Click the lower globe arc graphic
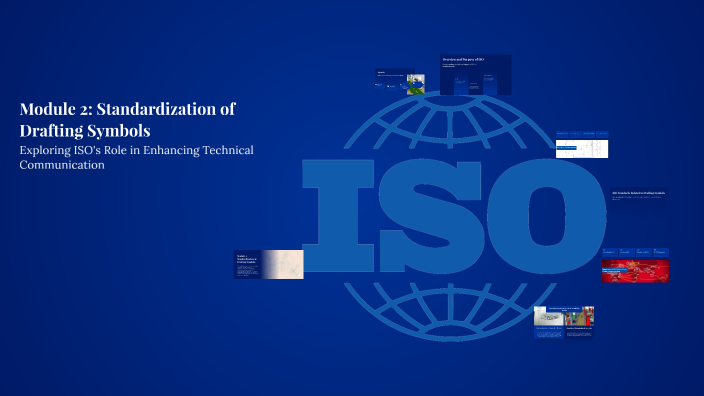This screenshot has width=704, height=396. click(x=450, y=312)
